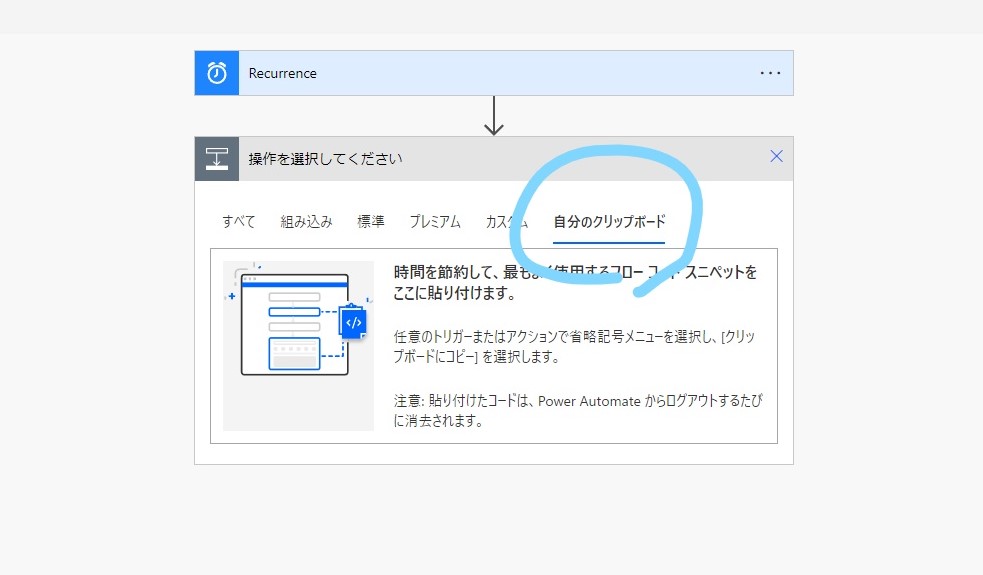Expand the Recurrence trigger card by its title
The width and height of the screenshot is (983, 575).
[x=283, y=73]
